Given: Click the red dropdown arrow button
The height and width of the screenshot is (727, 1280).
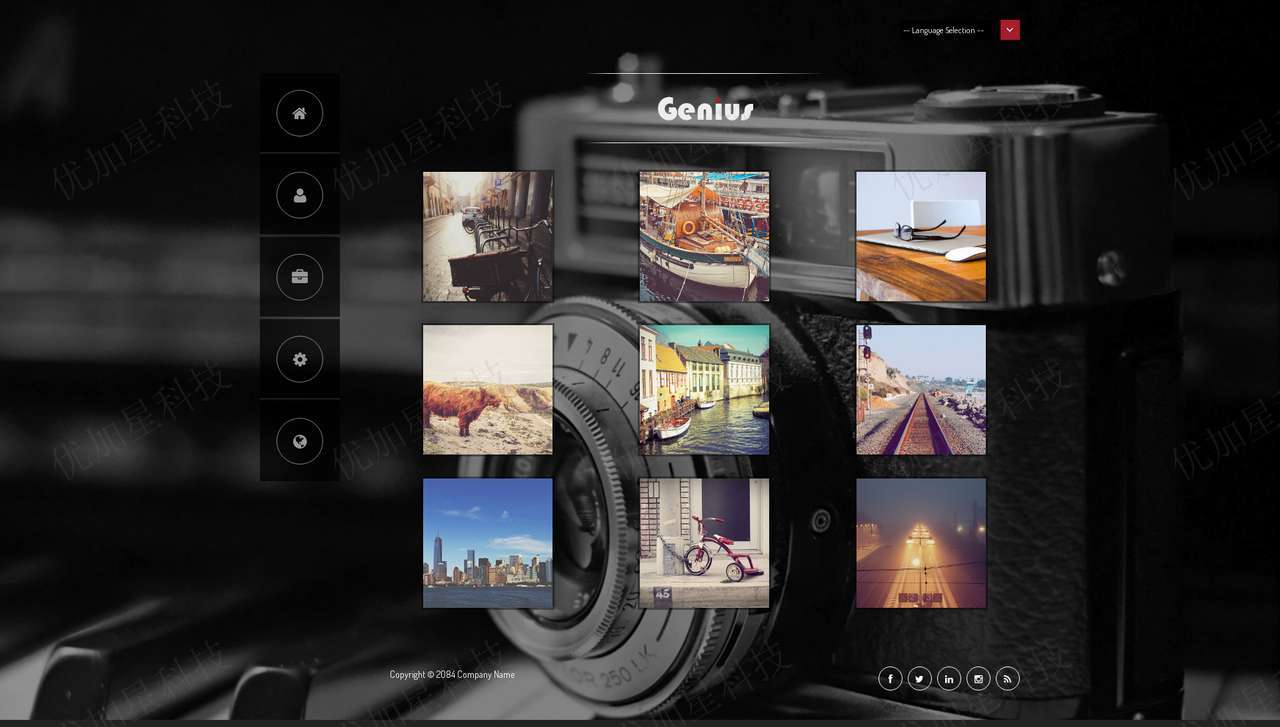Looking at the screenshot, I should tap(1010, 30).
